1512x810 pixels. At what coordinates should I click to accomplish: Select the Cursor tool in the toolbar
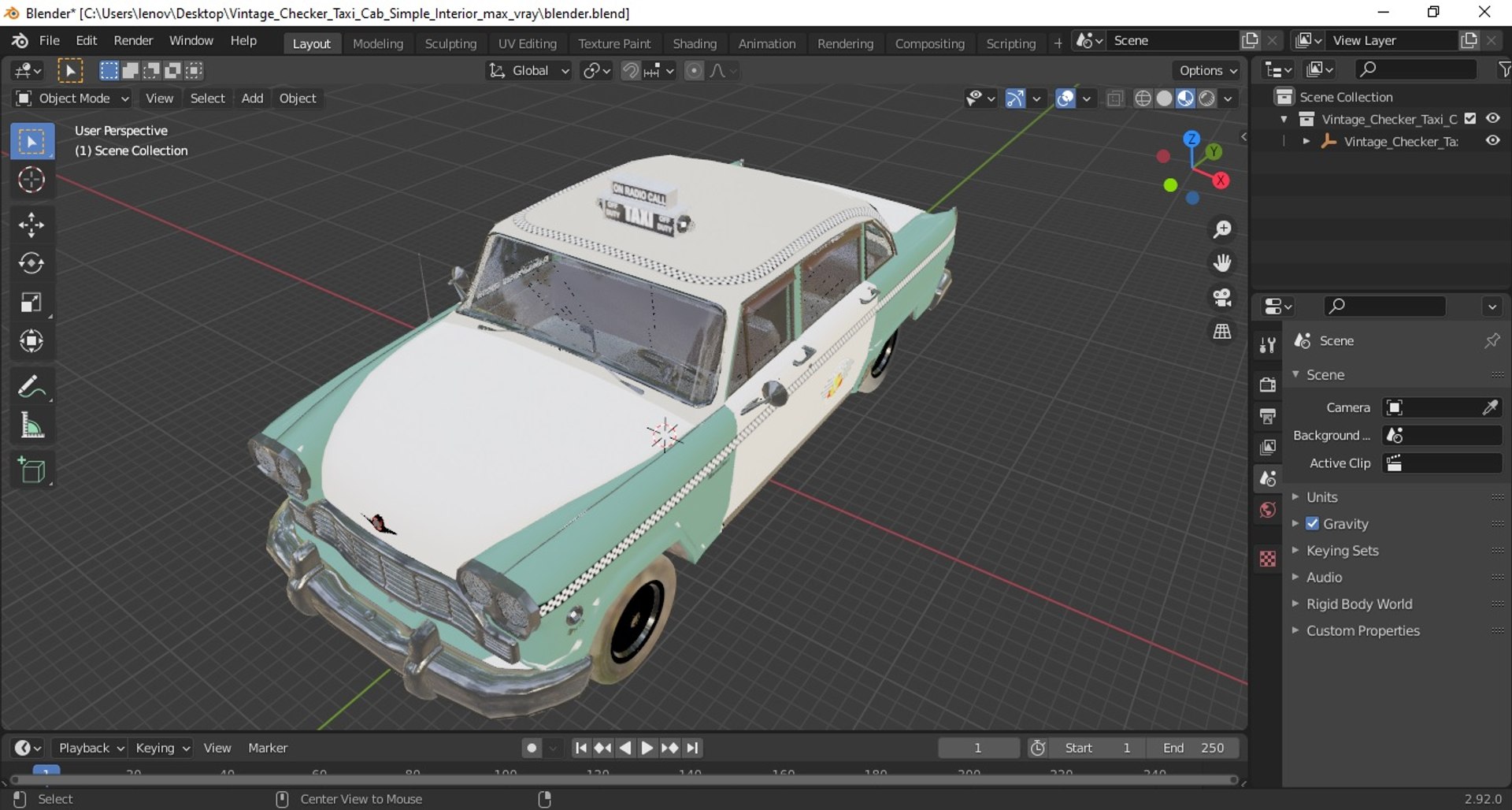click(31, 180)
